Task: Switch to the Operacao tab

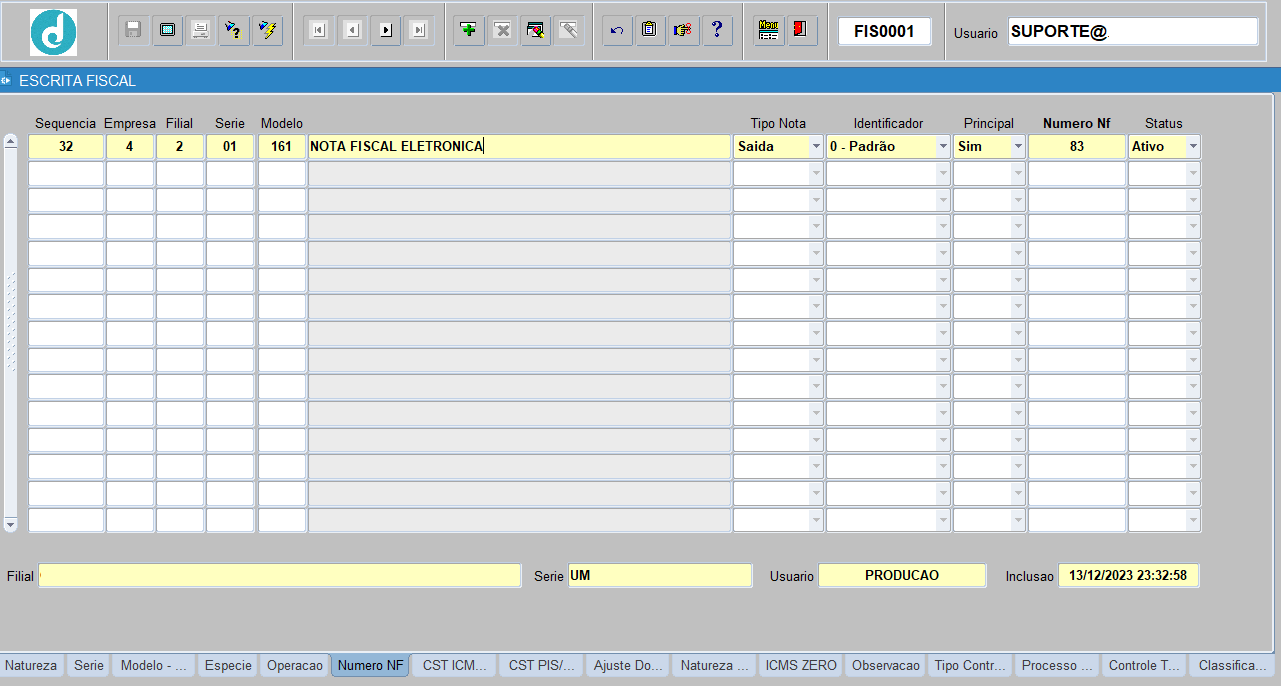Action: click(295, 665)
